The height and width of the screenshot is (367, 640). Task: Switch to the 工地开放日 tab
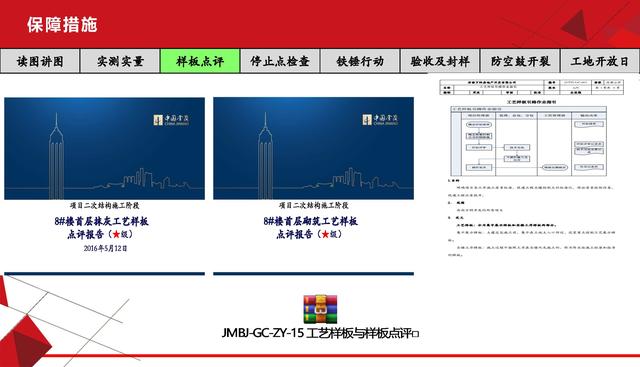pos(600,61)
